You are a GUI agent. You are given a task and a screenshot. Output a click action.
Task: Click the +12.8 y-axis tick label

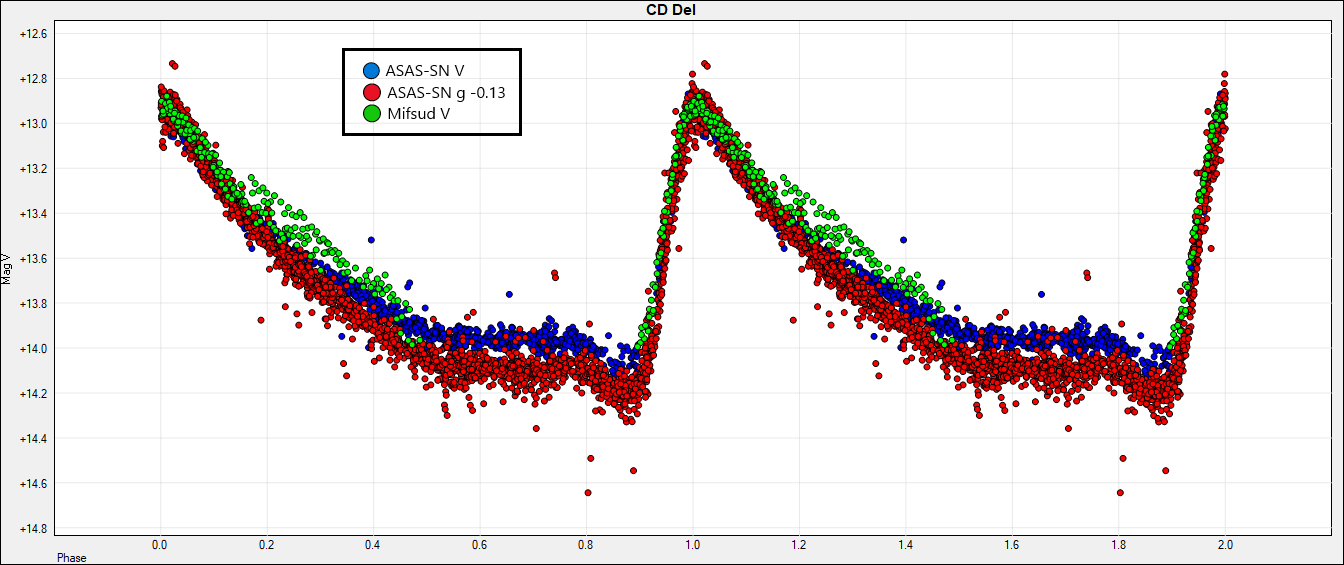pos(33,79)
